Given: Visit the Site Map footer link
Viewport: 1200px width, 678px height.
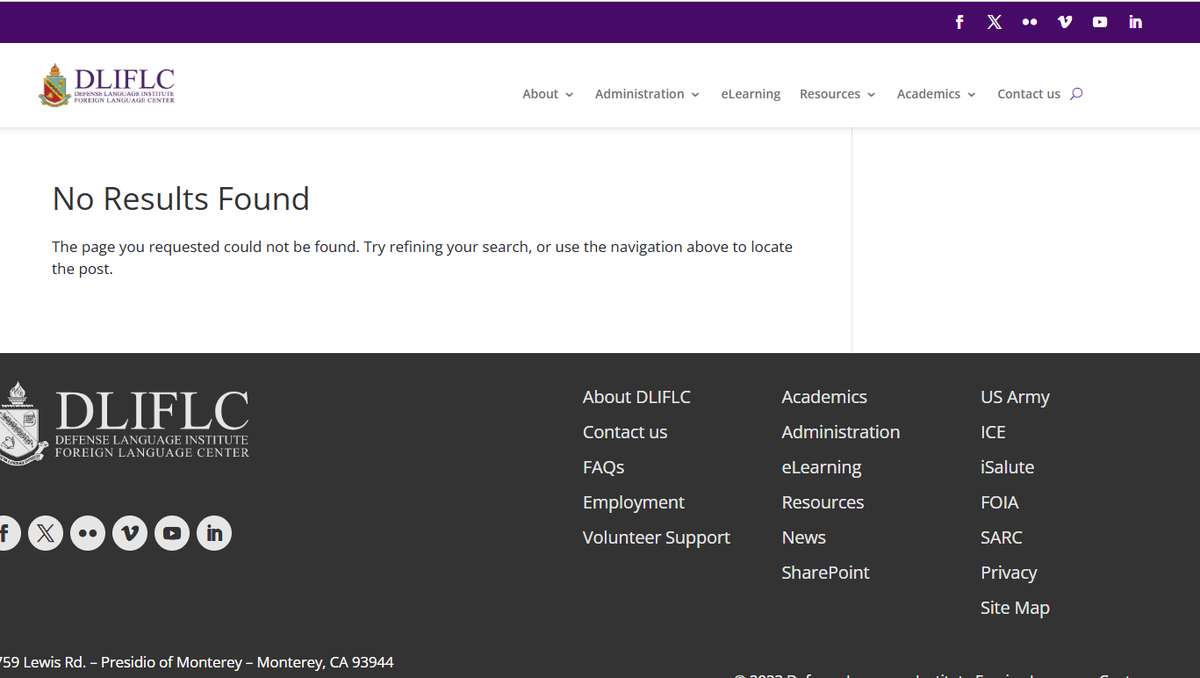Looking at the screenshot, I should coord(1014,607).
